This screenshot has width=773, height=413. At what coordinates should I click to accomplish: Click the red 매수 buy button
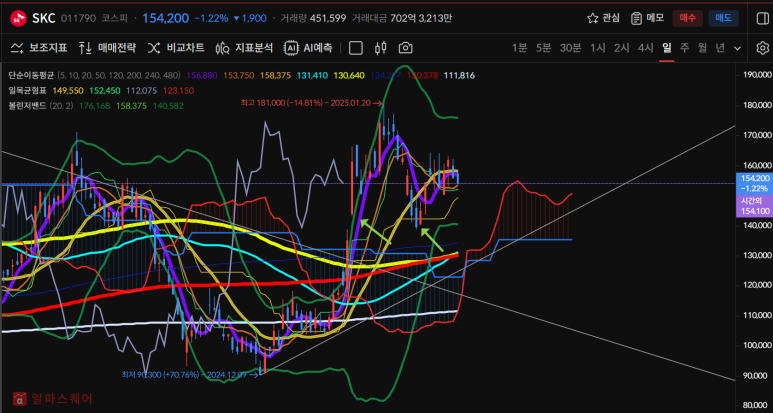(x=687, y=18)
